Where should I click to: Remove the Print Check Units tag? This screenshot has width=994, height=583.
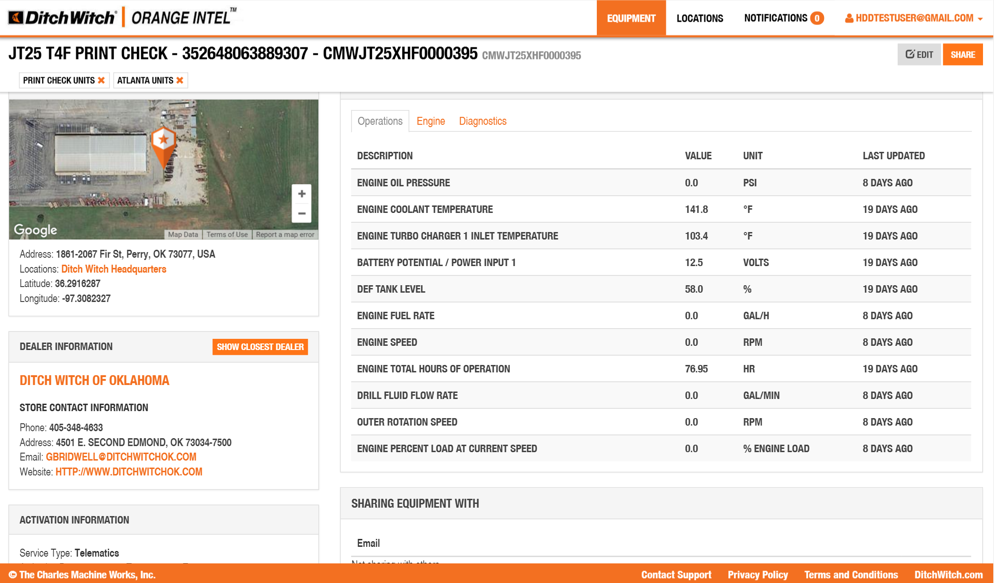pos(101,80)
